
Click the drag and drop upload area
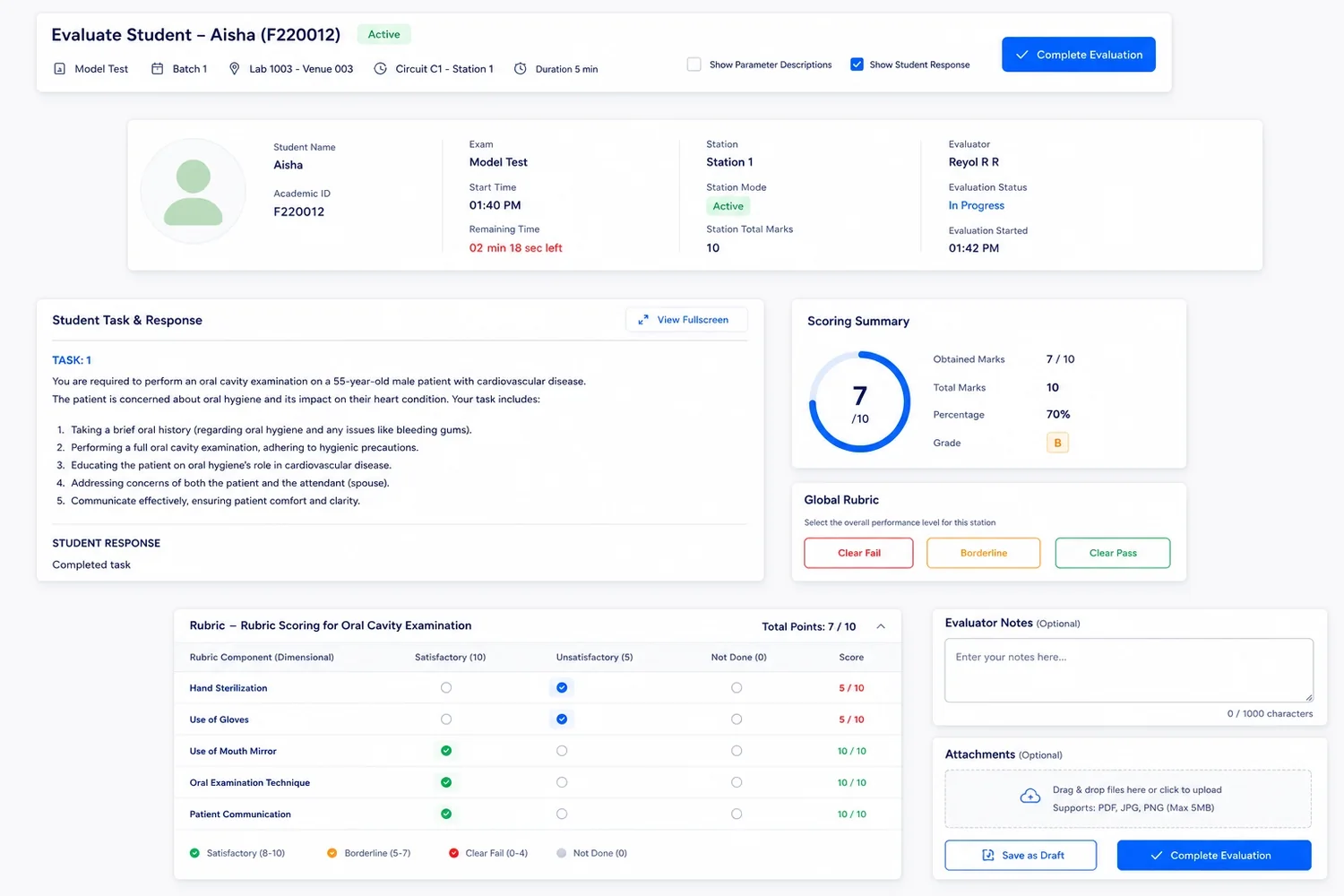[1128, 798]
